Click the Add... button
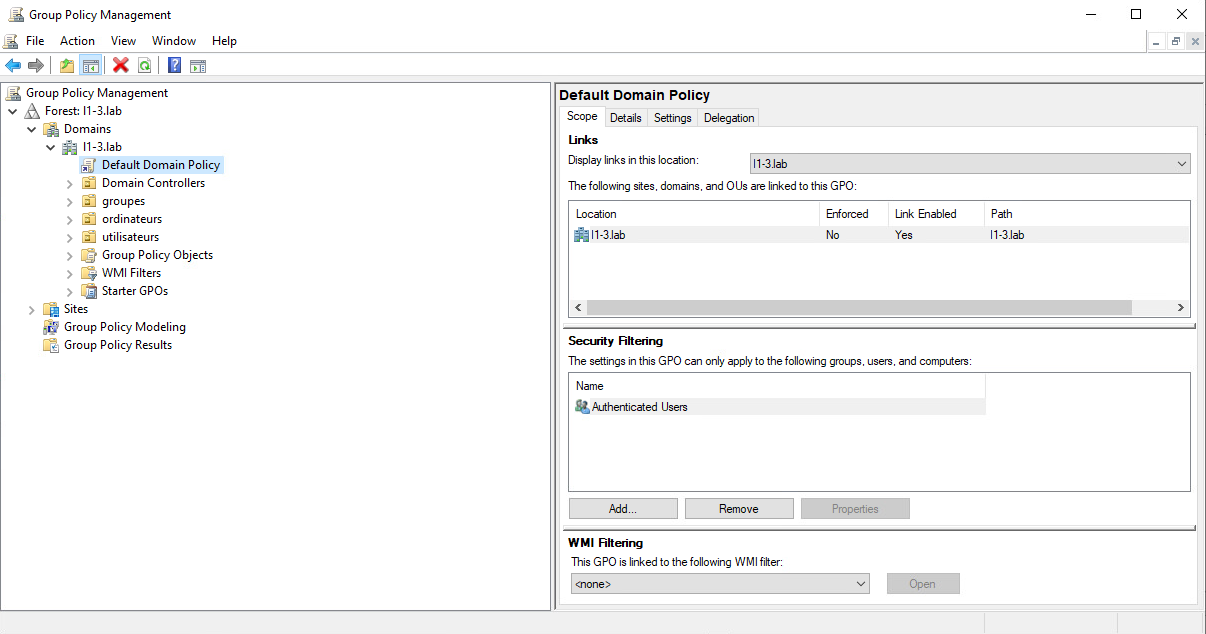This screenshot has height=634, width=1206. coord(623,509)
